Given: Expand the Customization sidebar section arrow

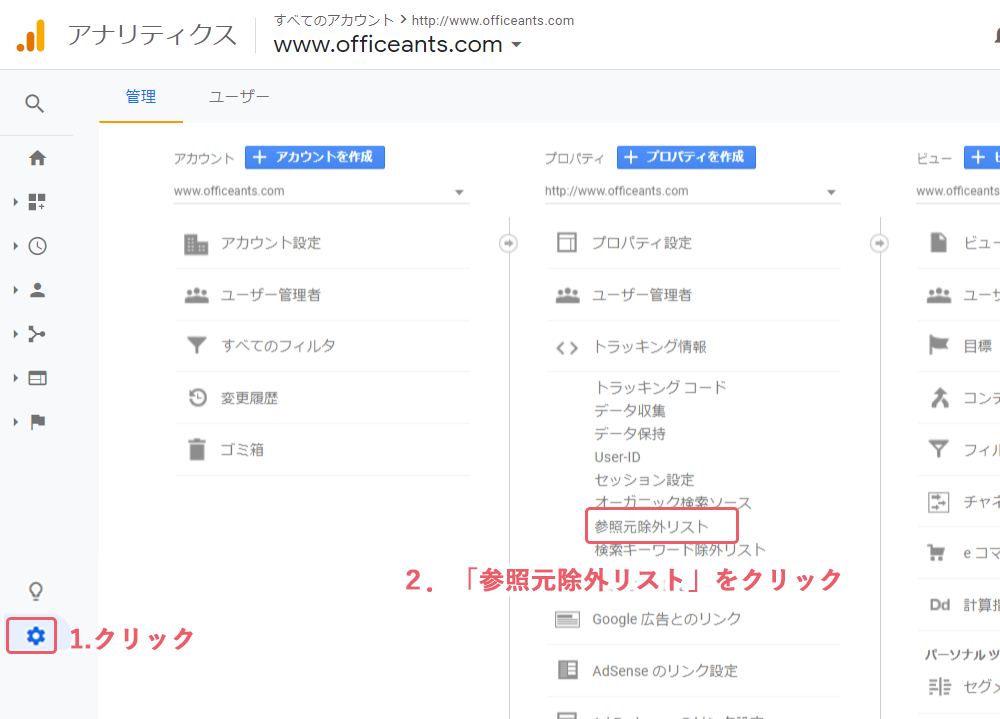Looking at the screenshot, I should 15,202.
